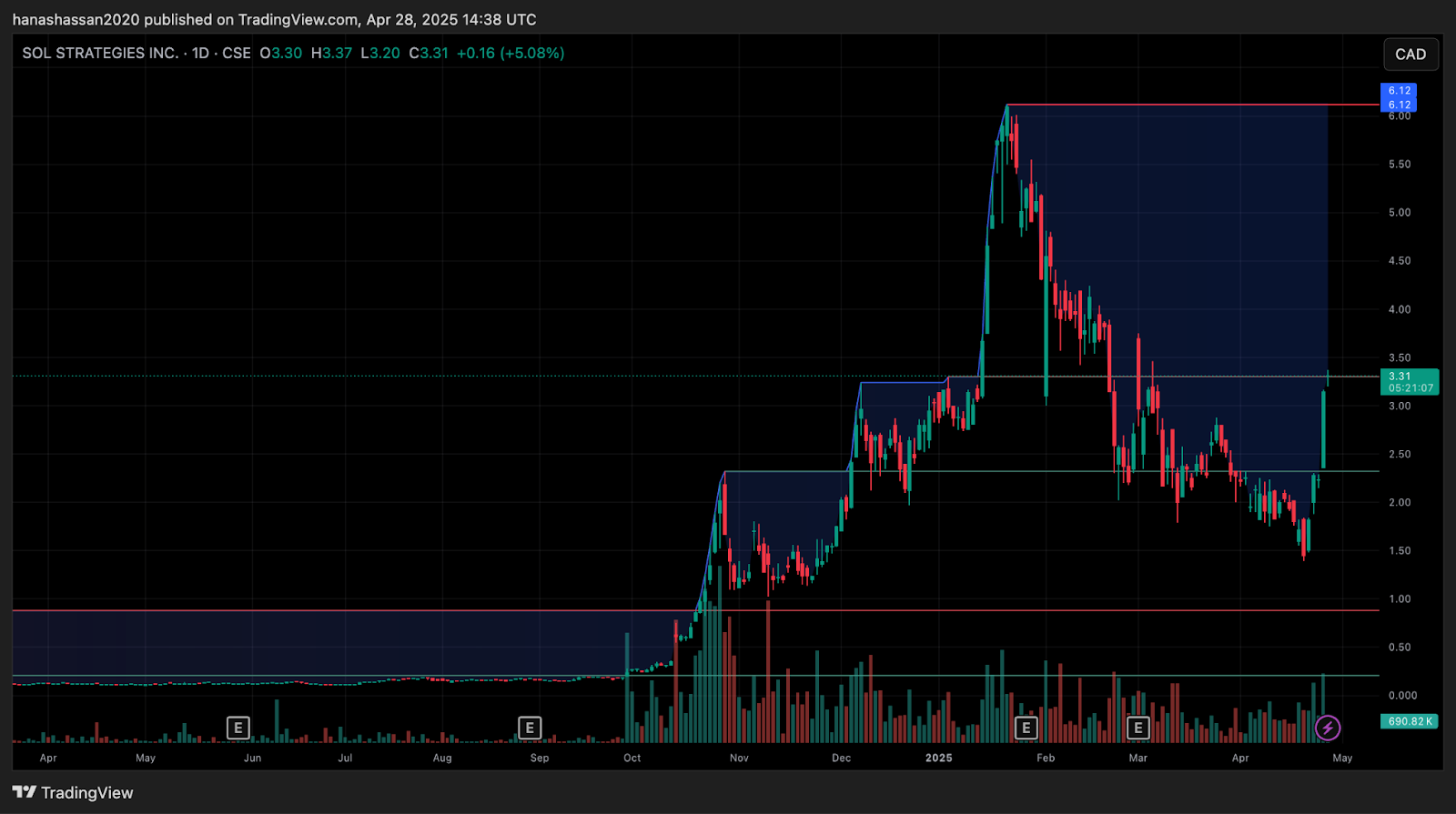1456x814 pixels.
Task: Click the Dec label on time axis
Action: tap(842, 759)
